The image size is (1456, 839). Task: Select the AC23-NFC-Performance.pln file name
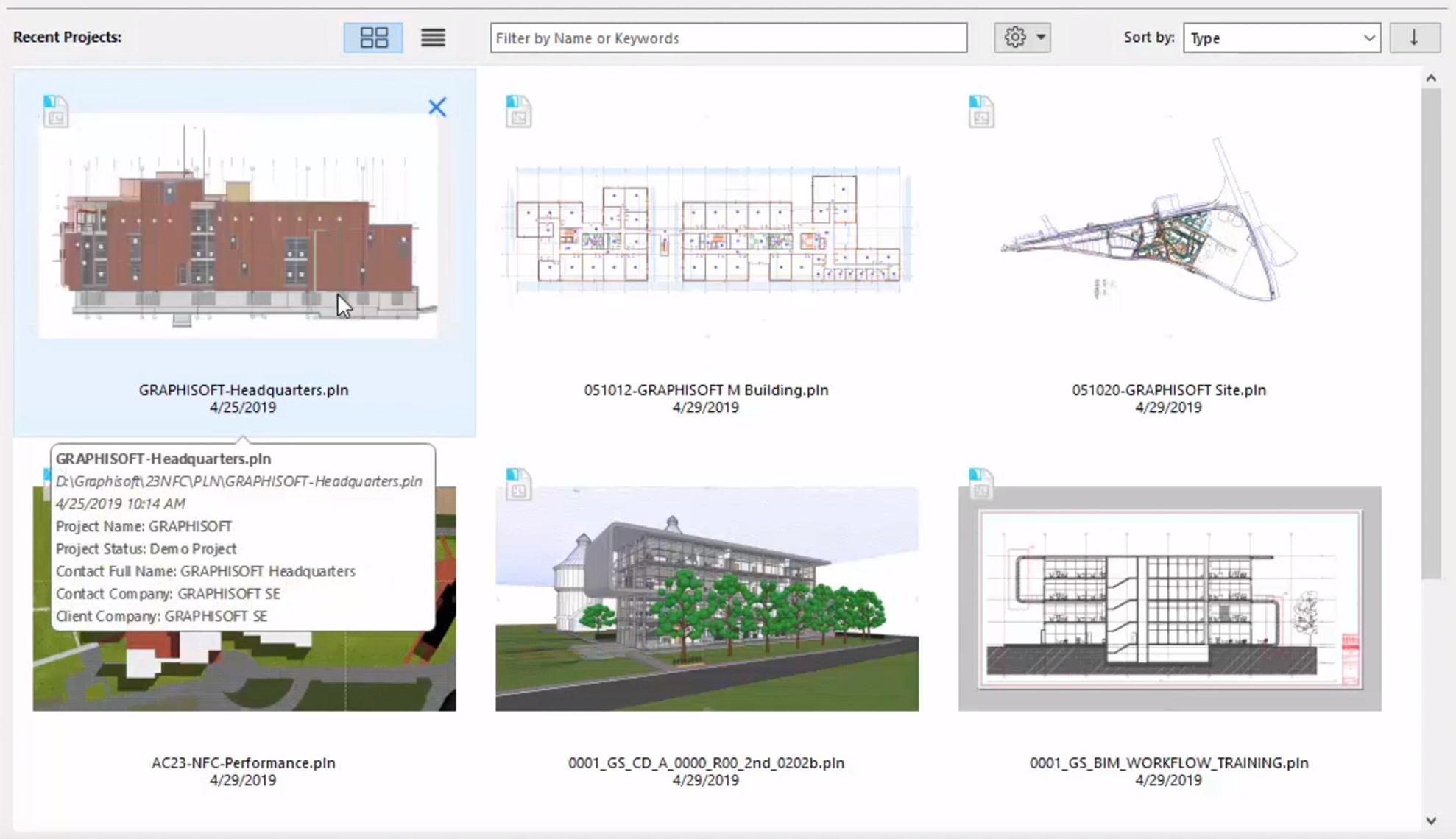click(x=244, y=763)
